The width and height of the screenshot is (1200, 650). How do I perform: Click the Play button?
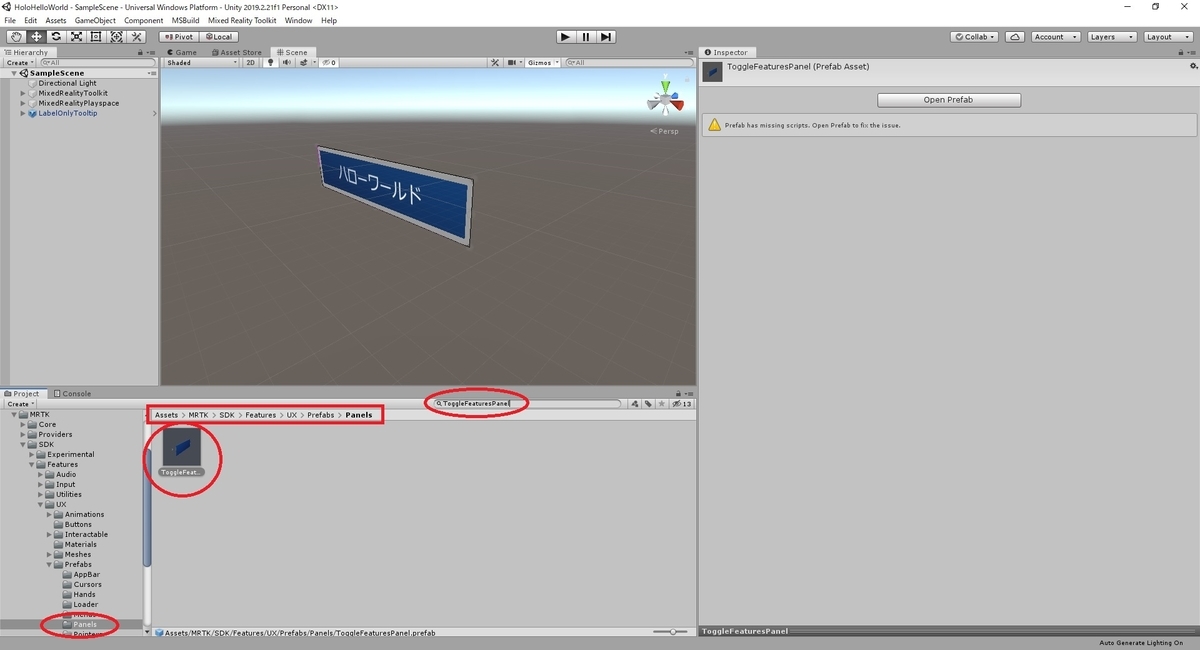pos(565,37)
